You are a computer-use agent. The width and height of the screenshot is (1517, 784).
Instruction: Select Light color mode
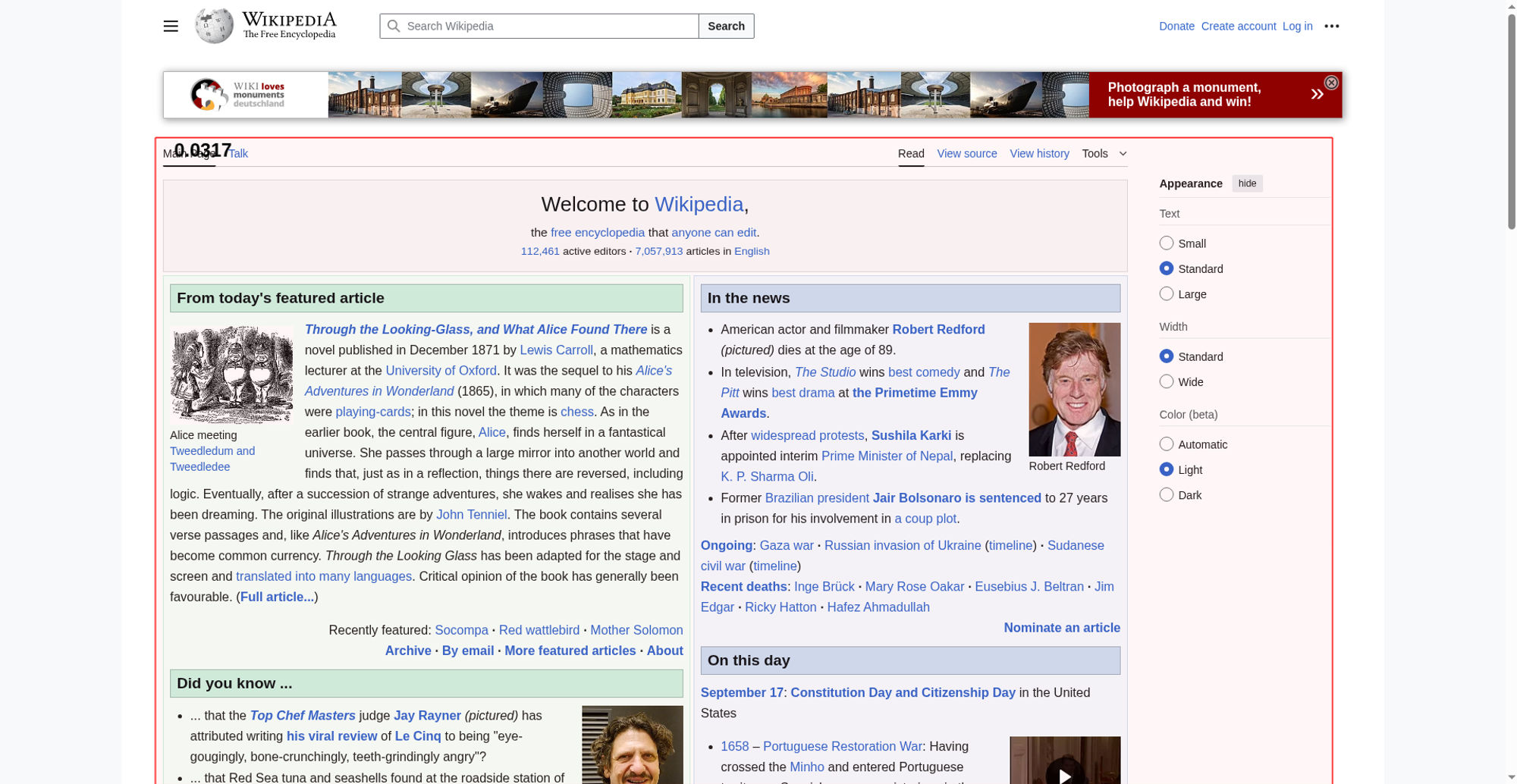1167,469
